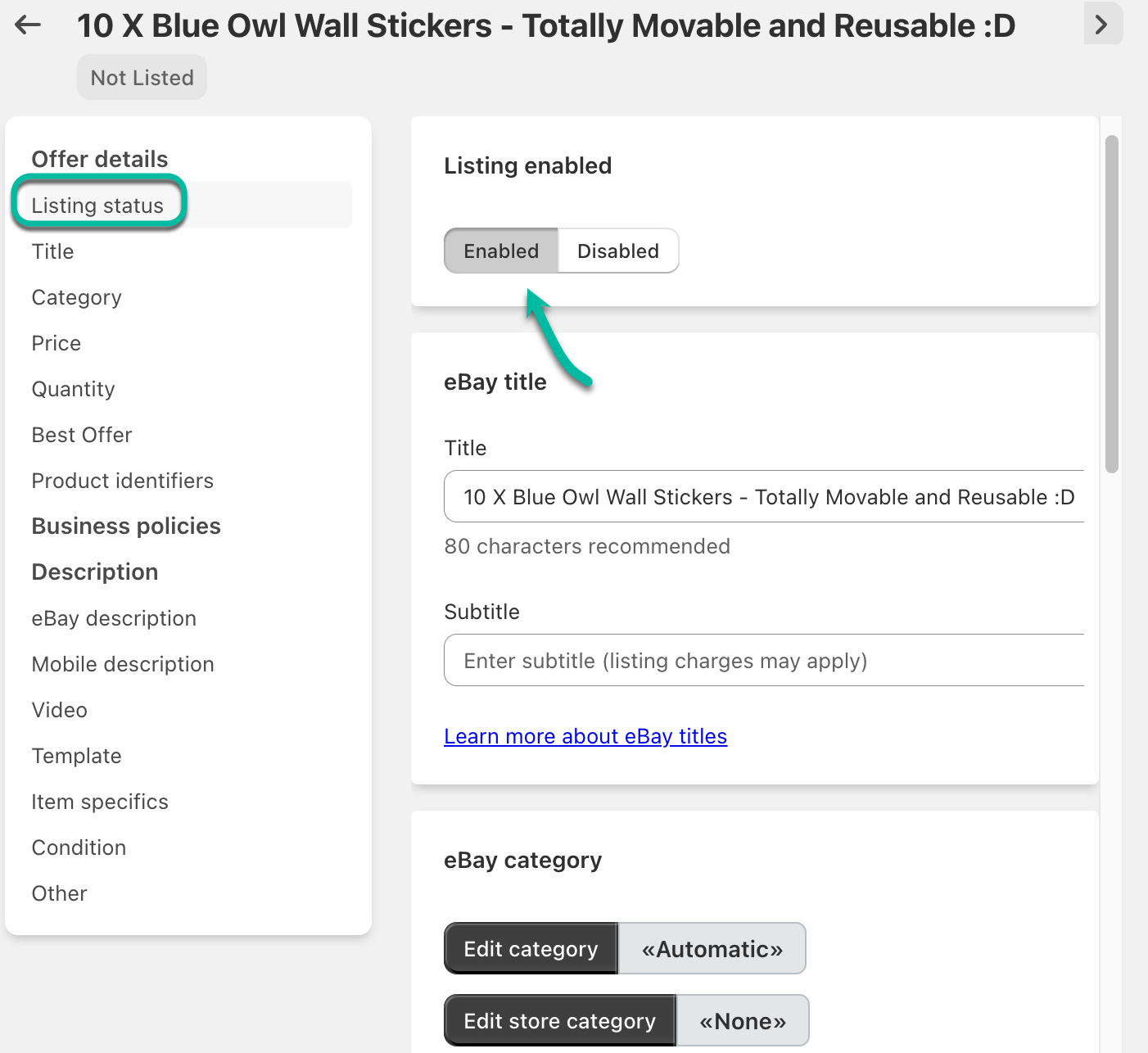Click the Edit store category button
The width and height of the screenshot is (1148, 1053).
[559, 1020]
